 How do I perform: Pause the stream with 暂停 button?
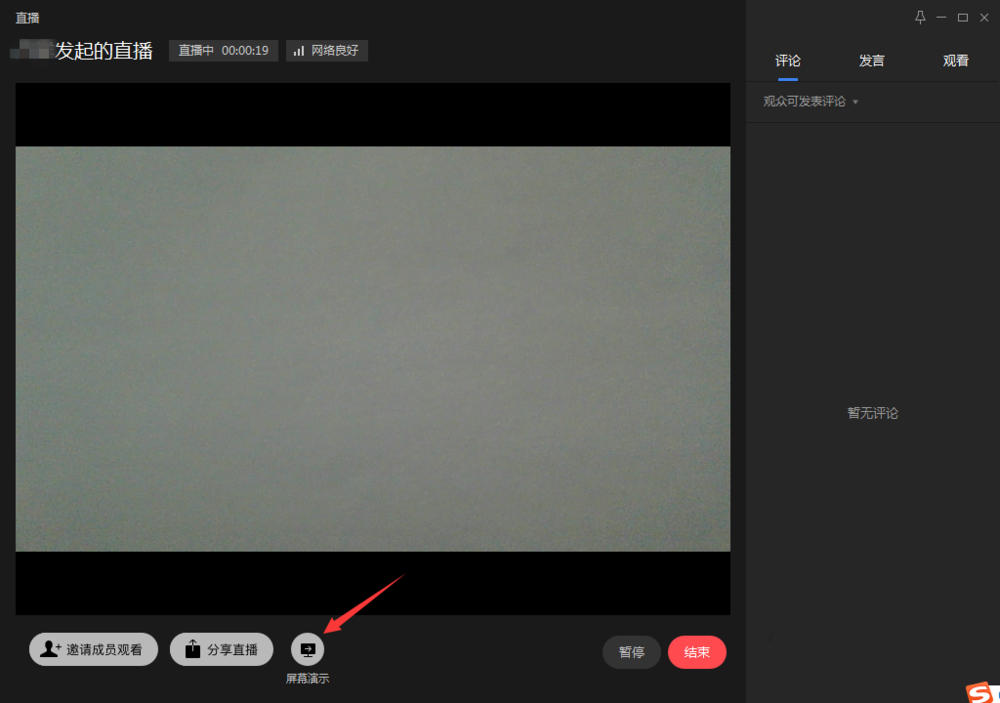631,652
